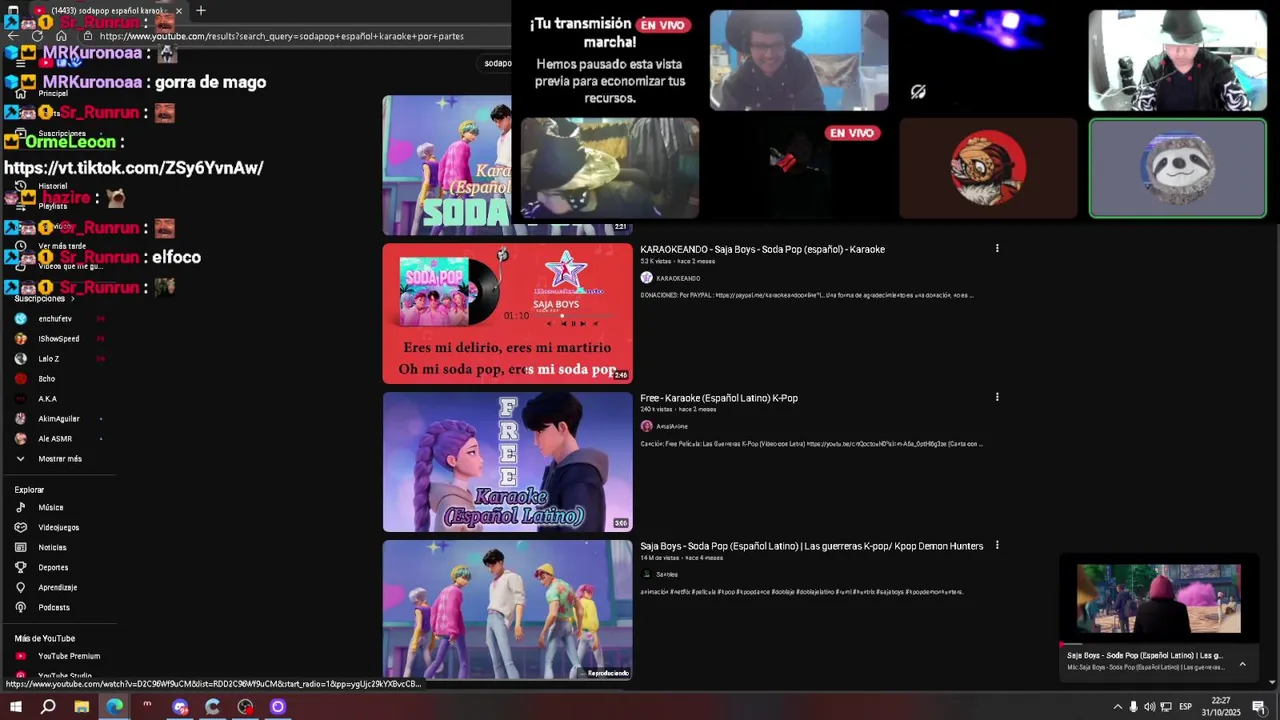Show hidden system tray icons
This screenshot has width=1280, height=720.
pos(1117,707)
